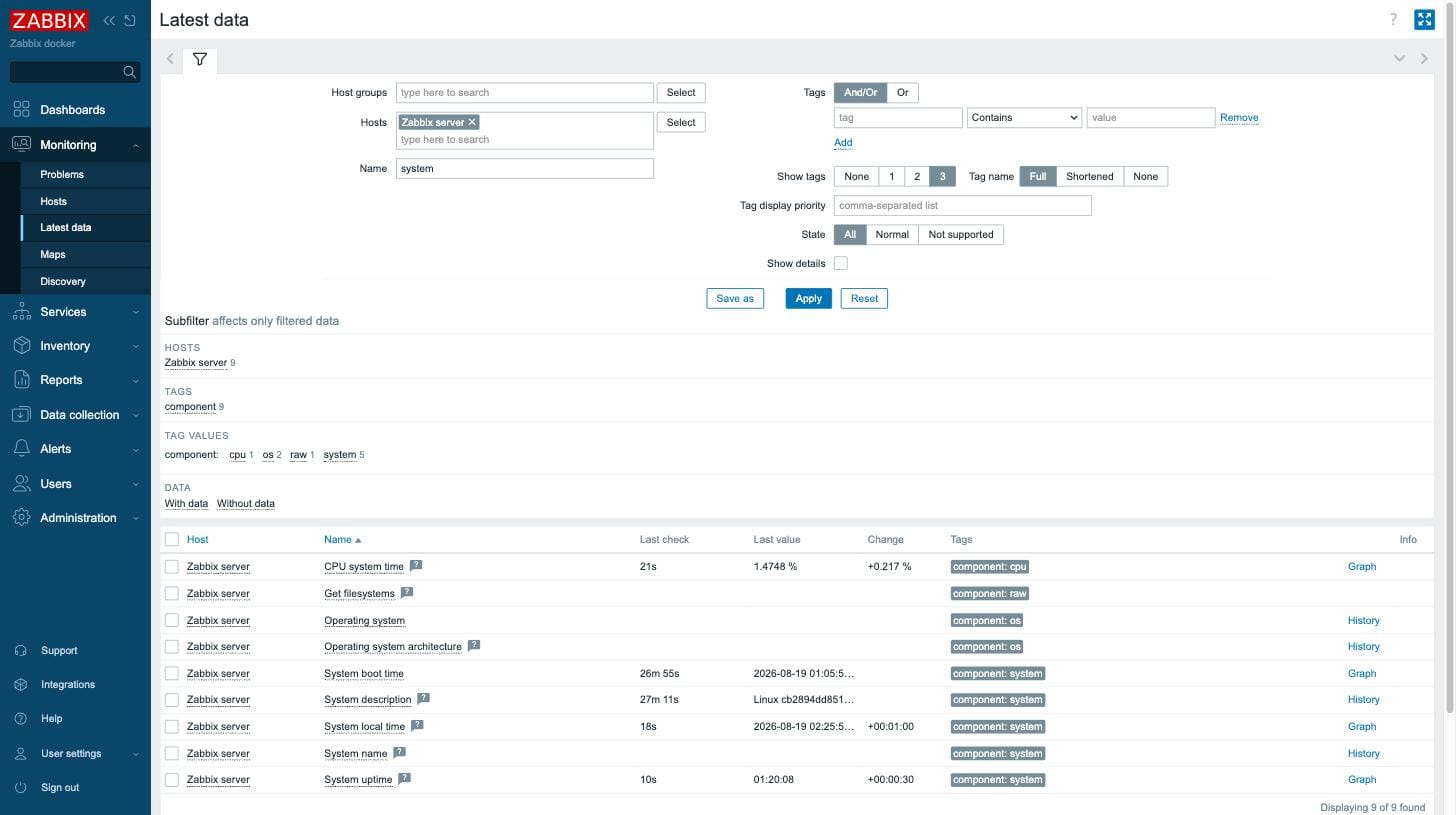Check the CPU system time row
The height and width of the screenshot is (815, 1456).
(x=172, y=567)
